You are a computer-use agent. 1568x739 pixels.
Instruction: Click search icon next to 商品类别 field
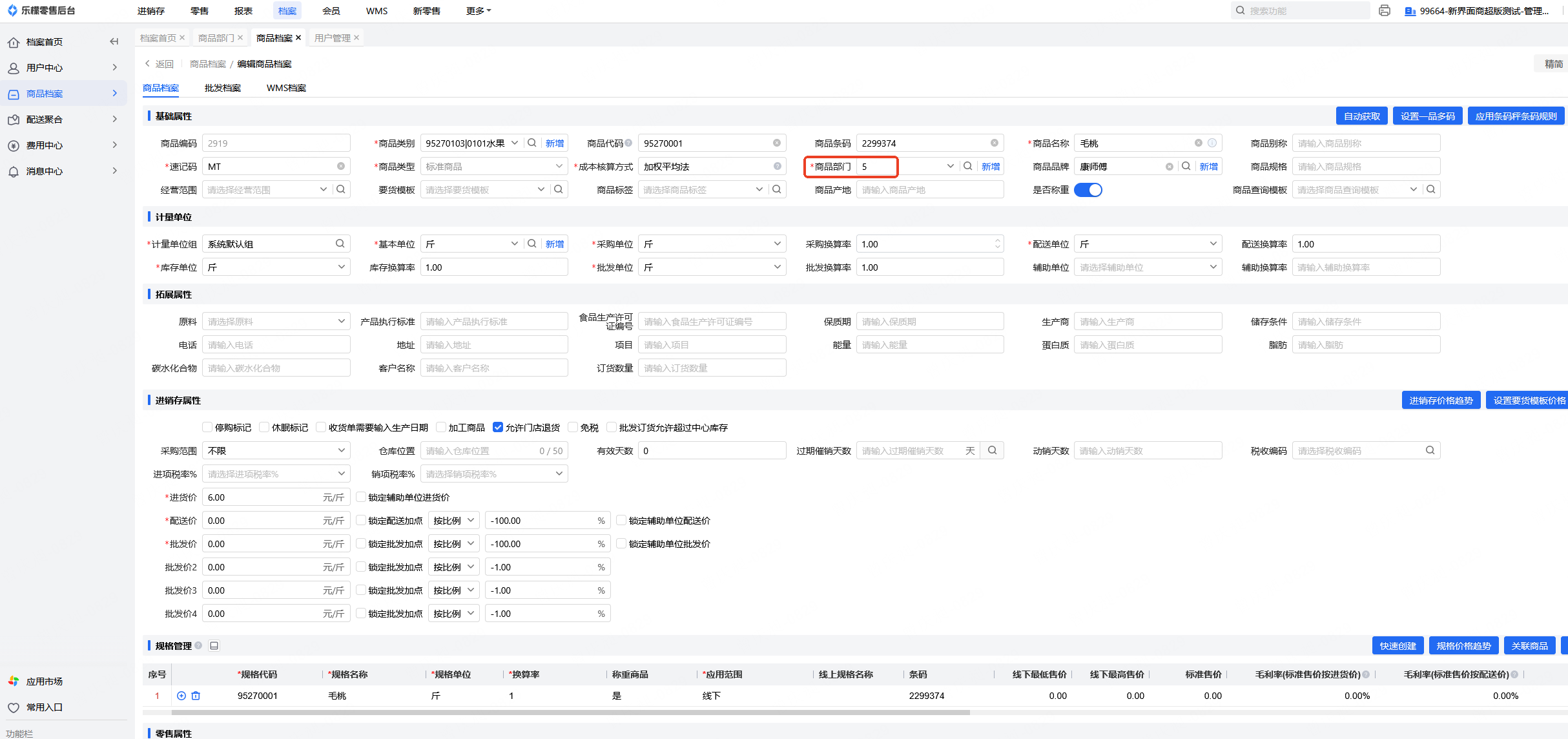[x=531, y=143]
